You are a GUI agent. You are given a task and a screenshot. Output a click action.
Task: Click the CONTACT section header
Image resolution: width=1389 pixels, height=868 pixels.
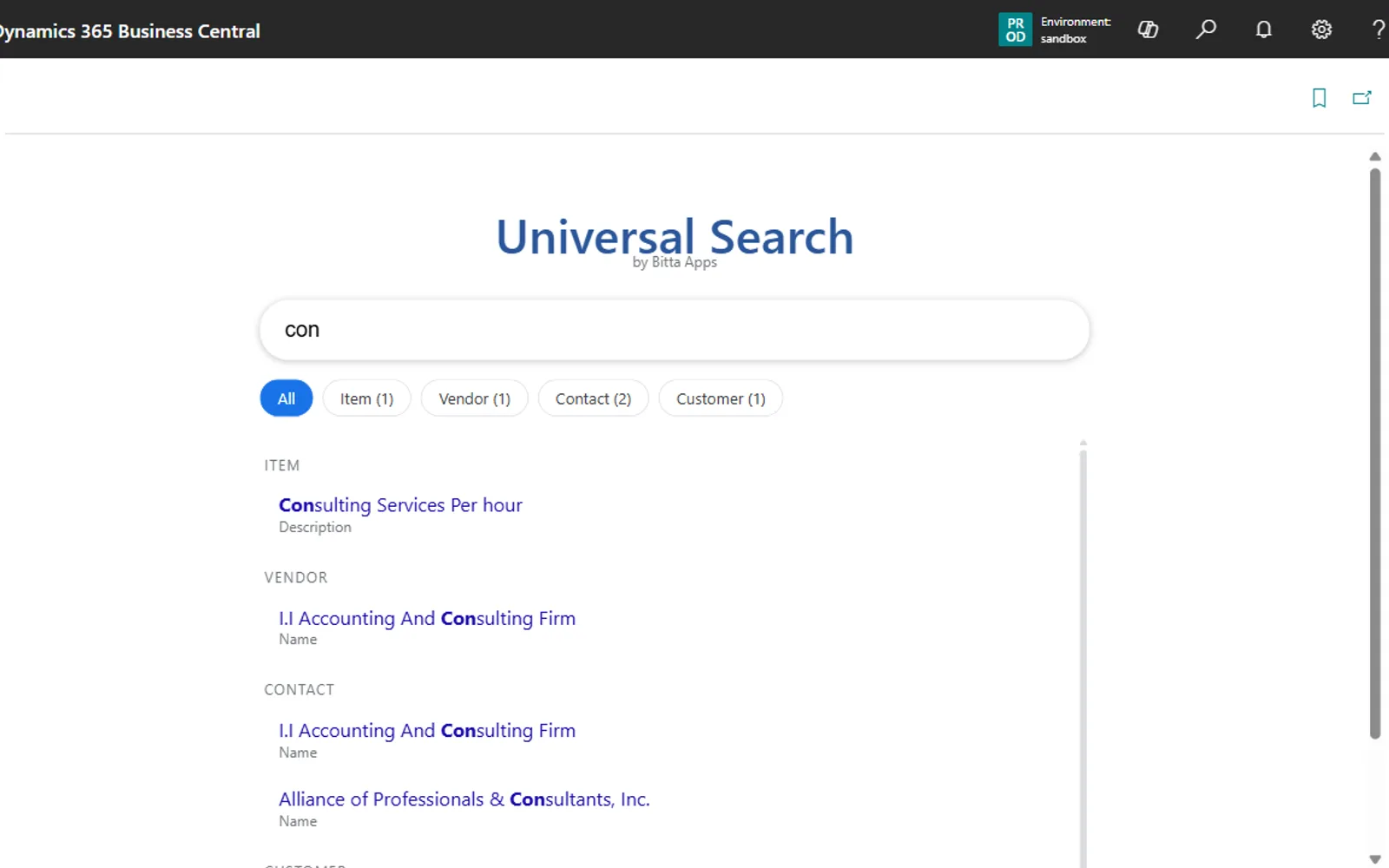pos(300,689)
